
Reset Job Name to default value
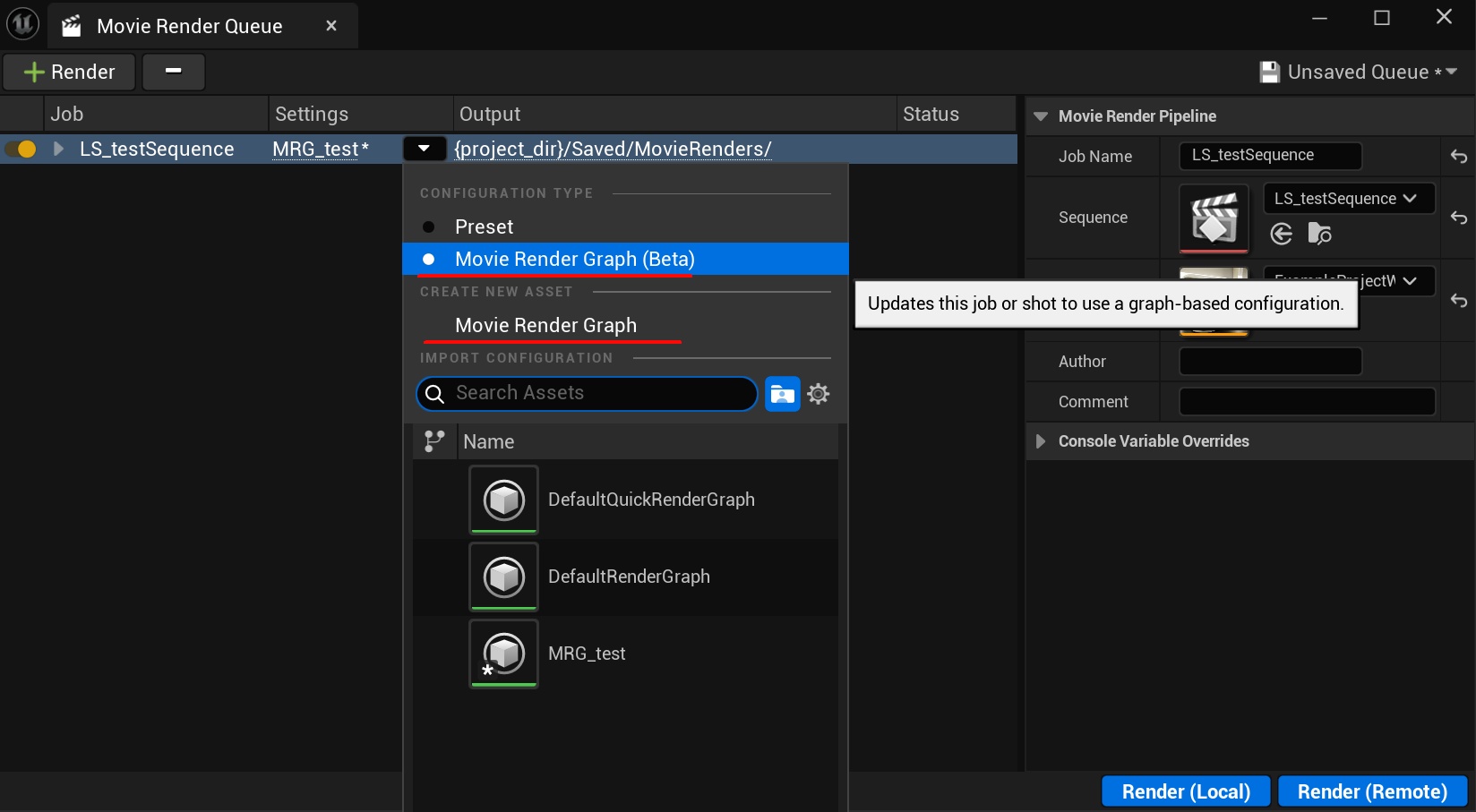[x=1458, y=157]
